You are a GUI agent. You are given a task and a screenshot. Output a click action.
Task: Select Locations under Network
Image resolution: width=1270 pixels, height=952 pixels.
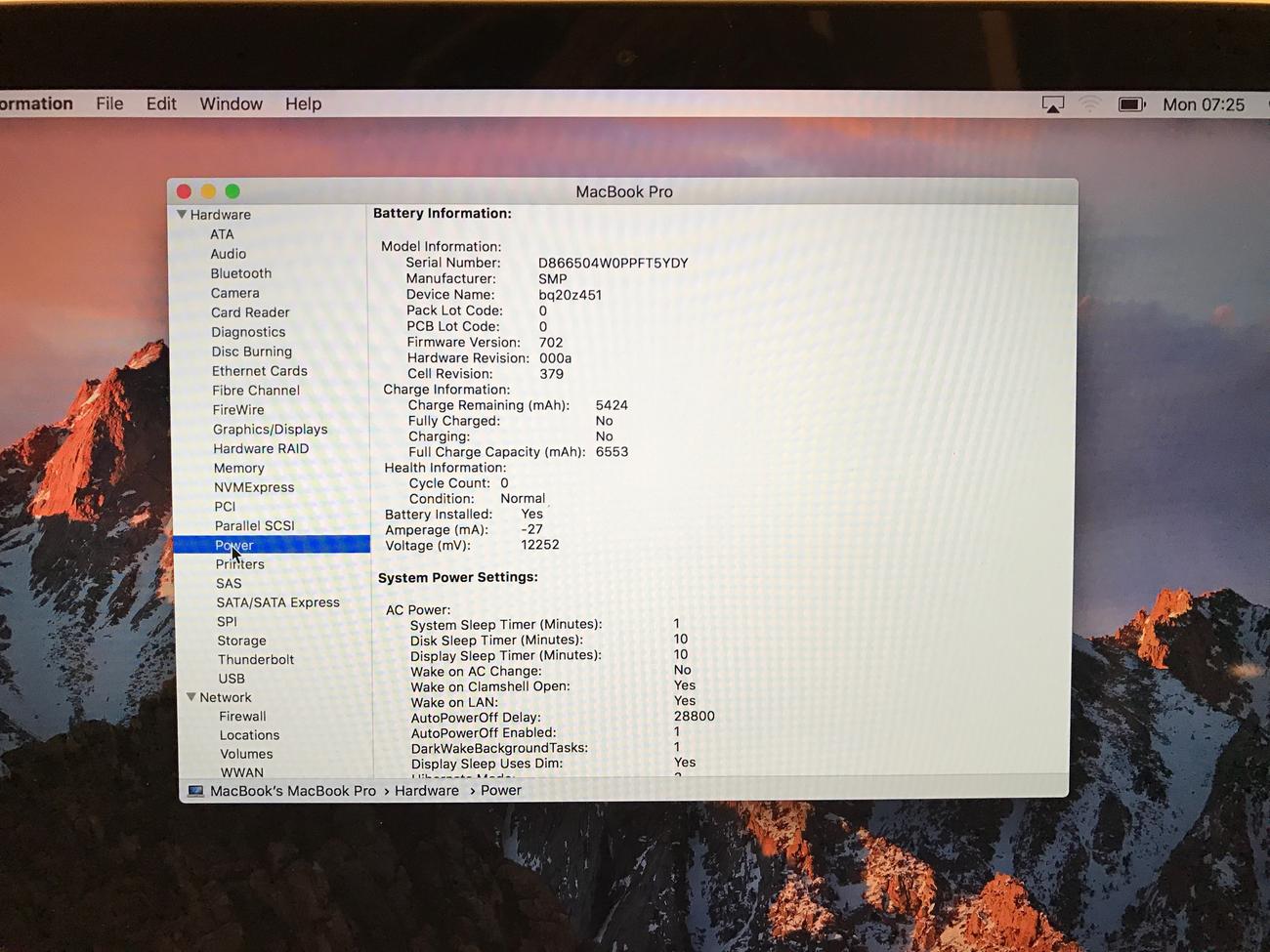(249, 735)
